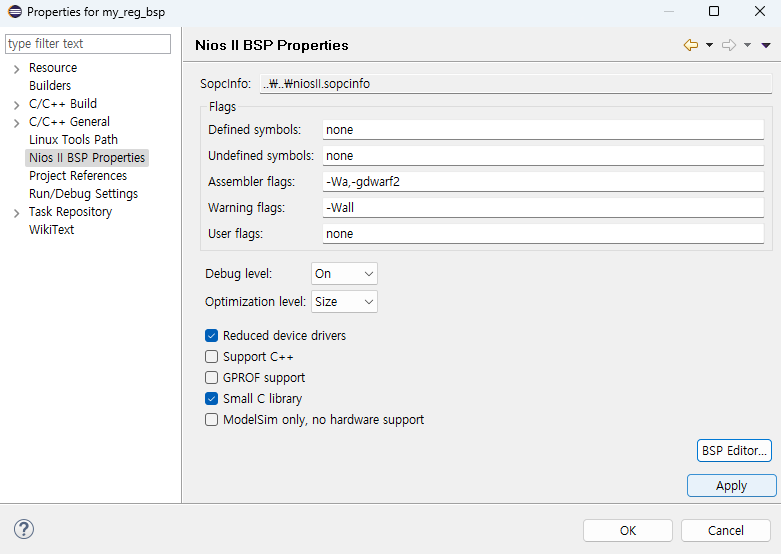Click the Warning flags field
Screen dimensions: 781x554
pos(543,207)
